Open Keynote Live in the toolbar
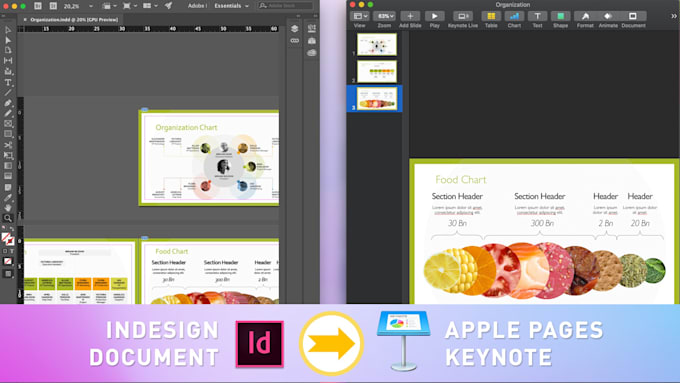Image resolution: width=680 pixels, height=383 pixels. [x=462, y=16]
